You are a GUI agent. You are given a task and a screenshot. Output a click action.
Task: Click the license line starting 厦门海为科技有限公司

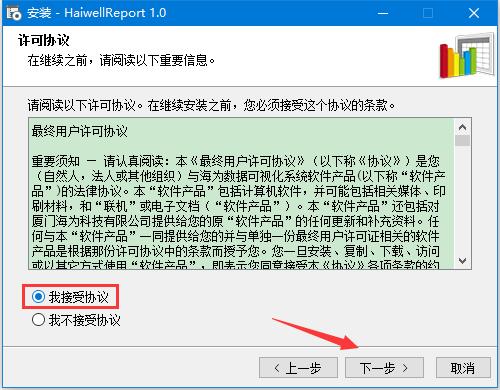pyautogui.click(x=236, y=221)
